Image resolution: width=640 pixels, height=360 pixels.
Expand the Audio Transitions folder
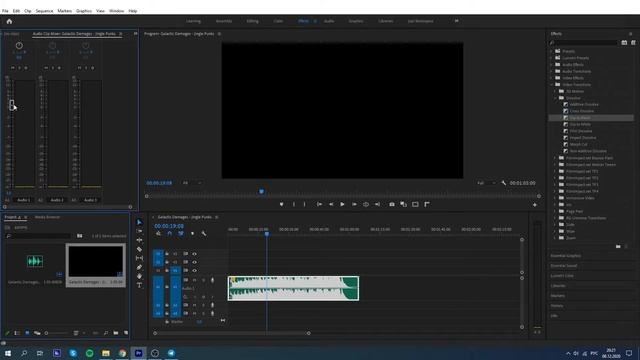551,71
